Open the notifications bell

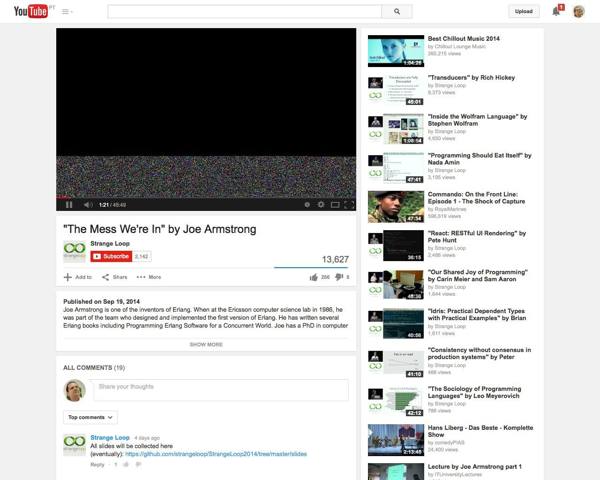(556, 12)
